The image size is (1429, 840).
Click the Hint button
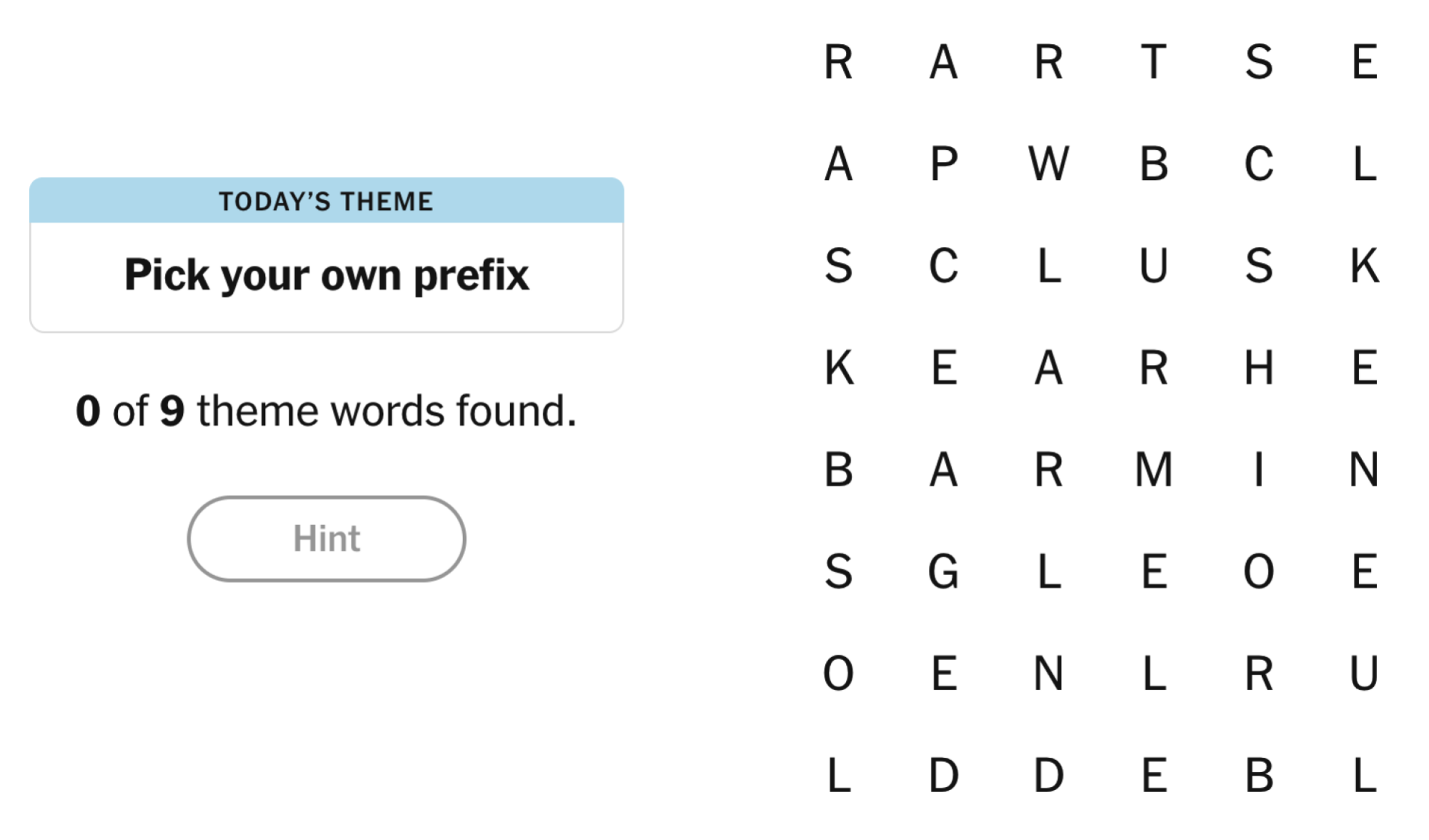click(x=327, y=539)
